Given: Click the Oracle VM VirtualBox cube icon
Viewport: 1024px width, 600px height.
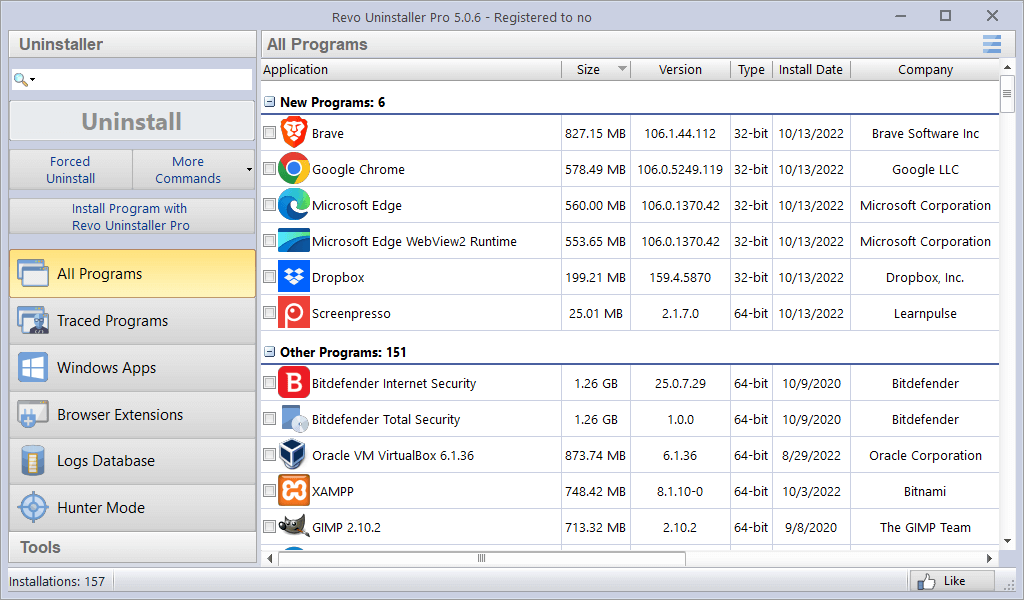Looking at the screenshot, I should (x=293, y=454).
